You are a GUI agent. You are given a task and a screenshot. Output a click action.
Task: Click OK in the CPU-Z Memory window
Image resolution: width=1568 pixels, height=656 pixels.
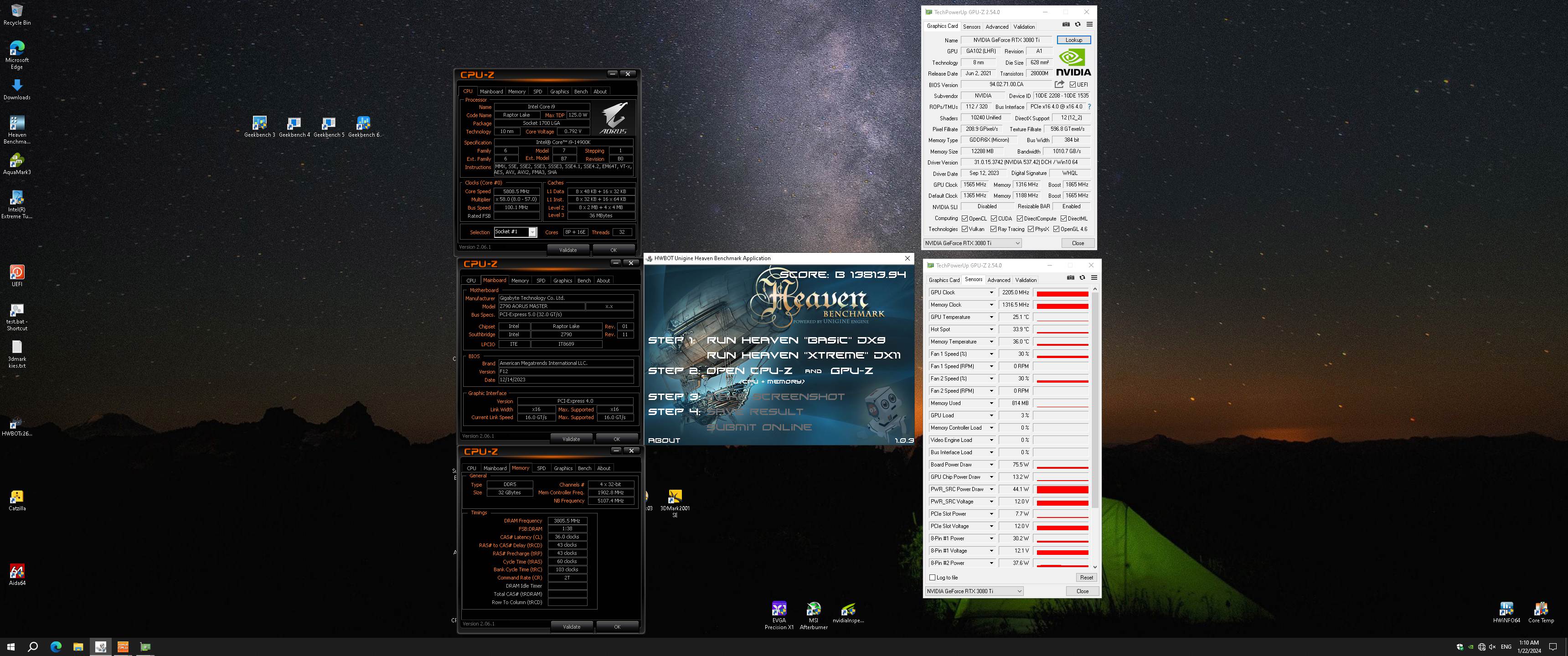click(x=617, y=627)
